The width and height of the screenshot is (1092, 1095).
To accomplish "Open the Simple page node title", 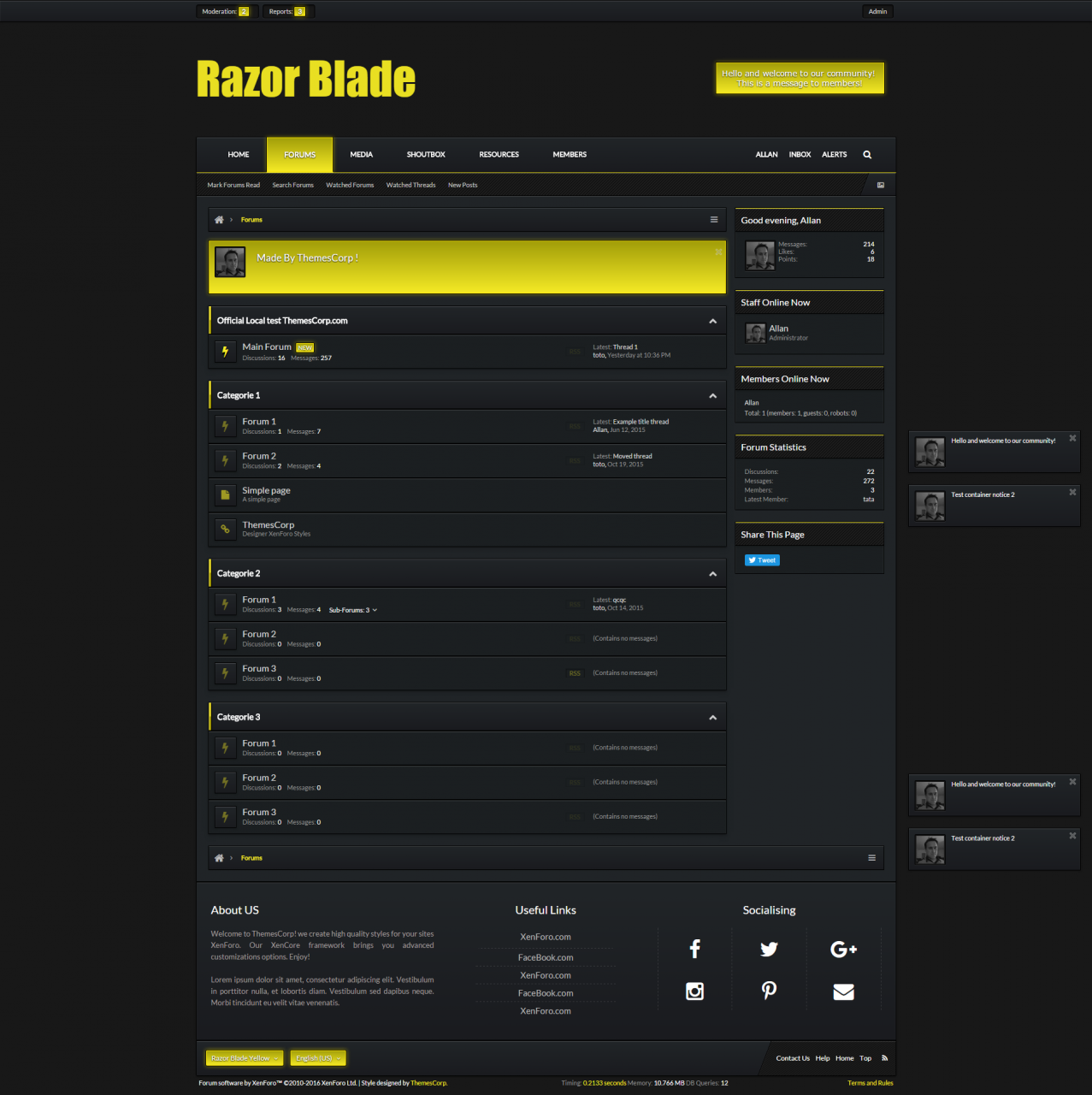I will tap(266, 490).
